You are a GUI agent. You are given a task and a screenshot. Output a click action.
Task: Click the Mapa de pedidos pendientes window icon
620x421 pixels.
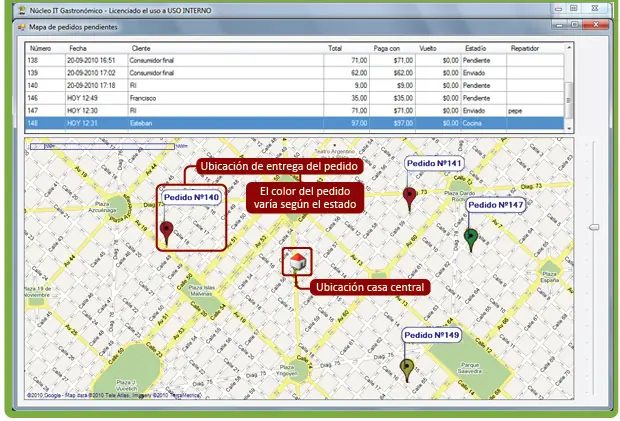(22, 27)
